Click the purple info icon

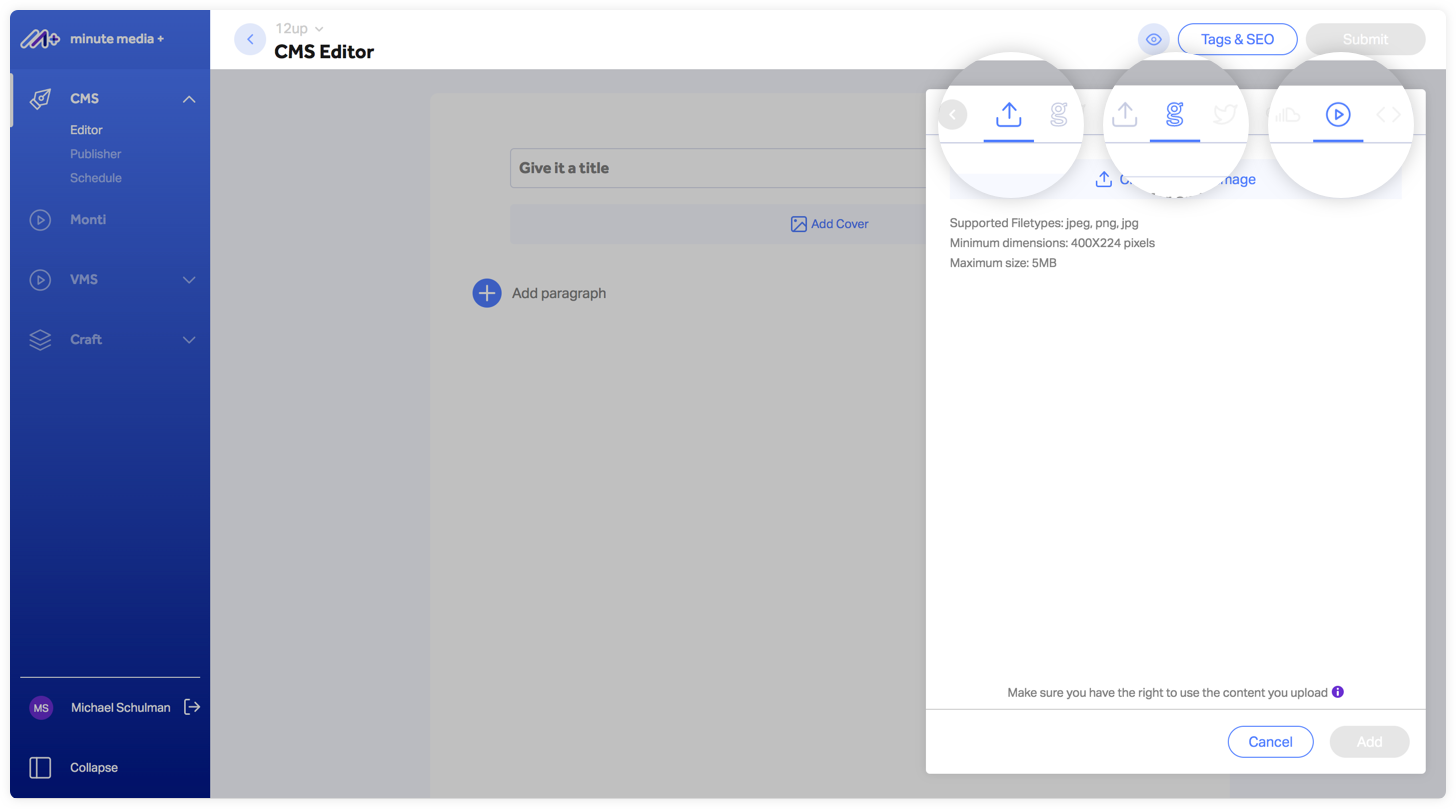tap(1338, 692)
